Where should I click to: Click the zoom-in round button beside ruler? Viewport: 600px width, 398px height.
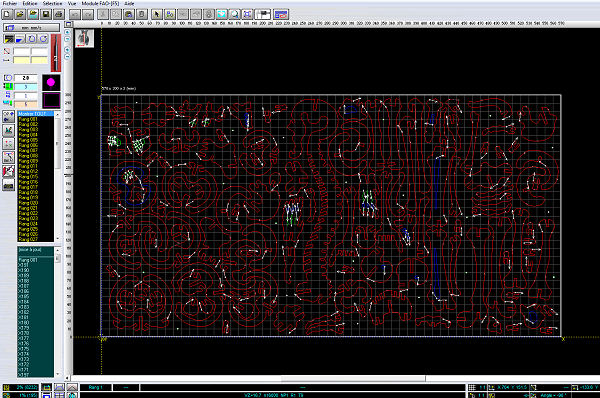click(67, 33)
